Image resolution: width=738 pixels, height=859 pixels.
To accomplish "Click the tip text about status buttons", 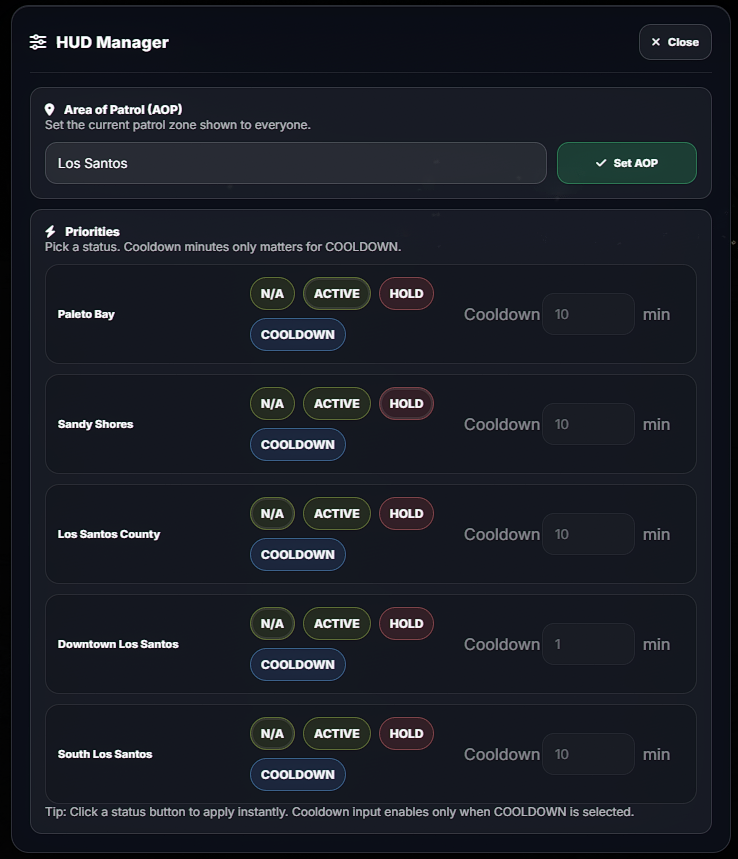I will click(340, 812).
